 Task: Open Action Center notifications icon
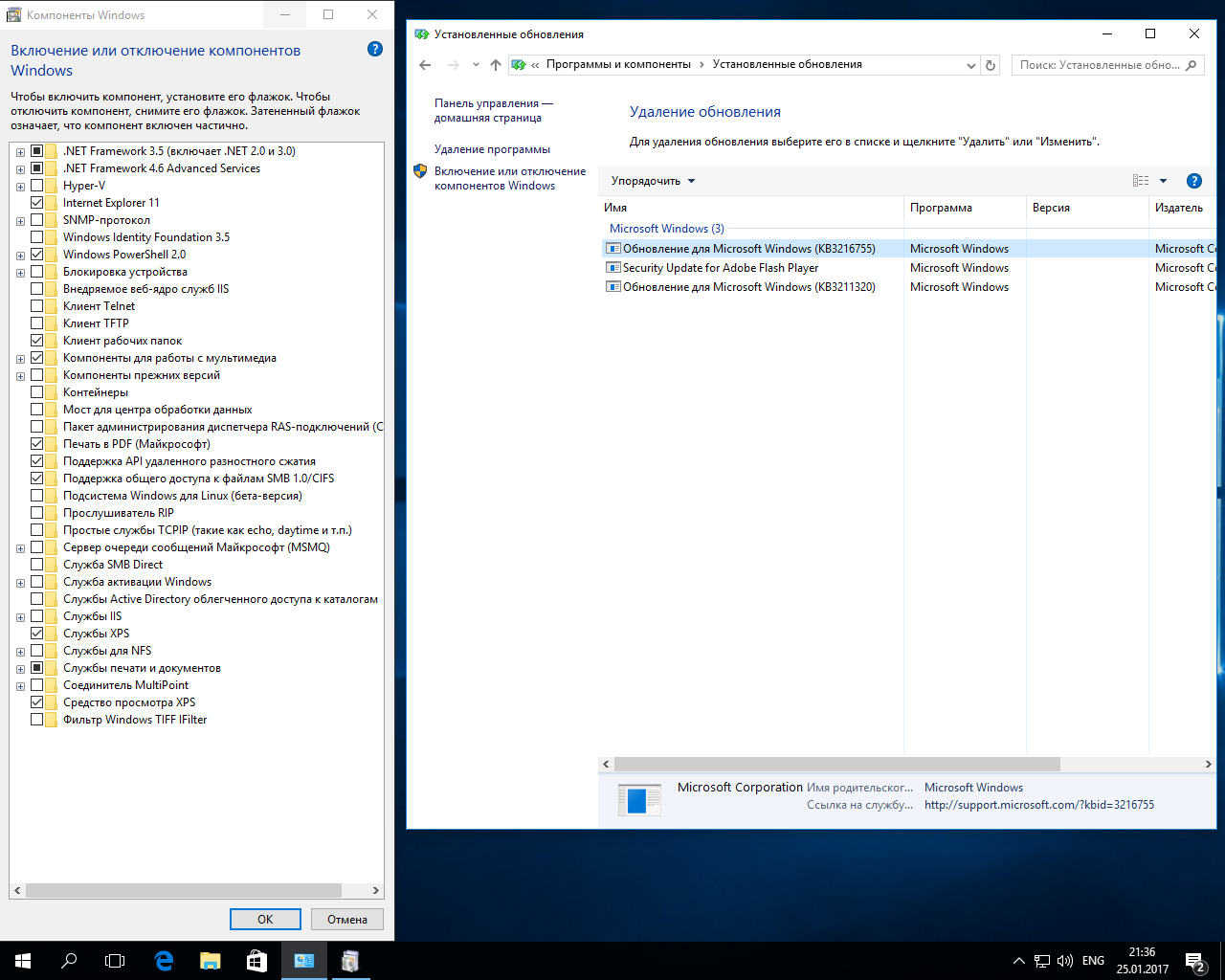pos(1194,961)
